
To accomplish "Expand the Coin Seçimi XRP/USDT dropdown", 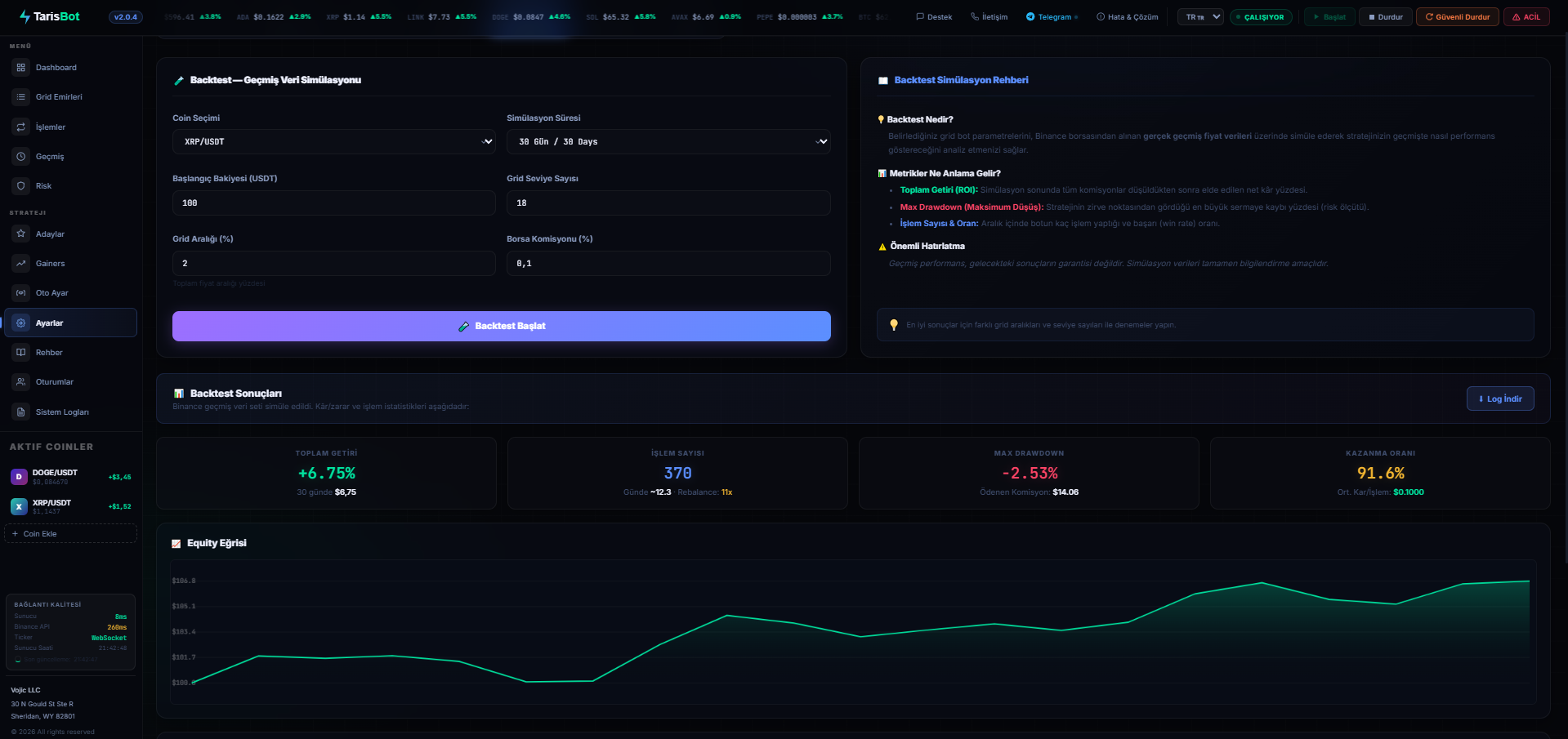I will coord(334,142).
